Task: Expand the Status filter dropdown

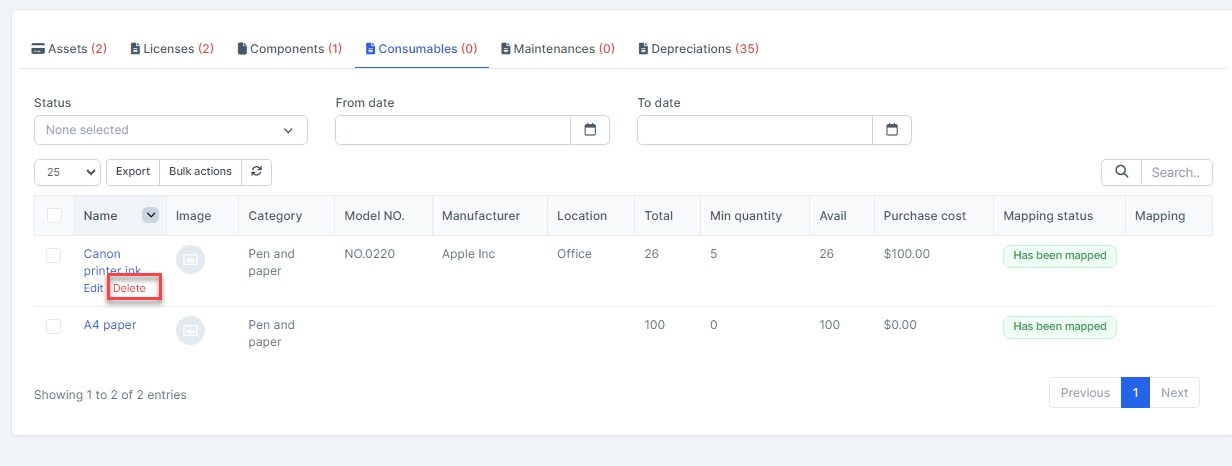Action: coord(170,130)
